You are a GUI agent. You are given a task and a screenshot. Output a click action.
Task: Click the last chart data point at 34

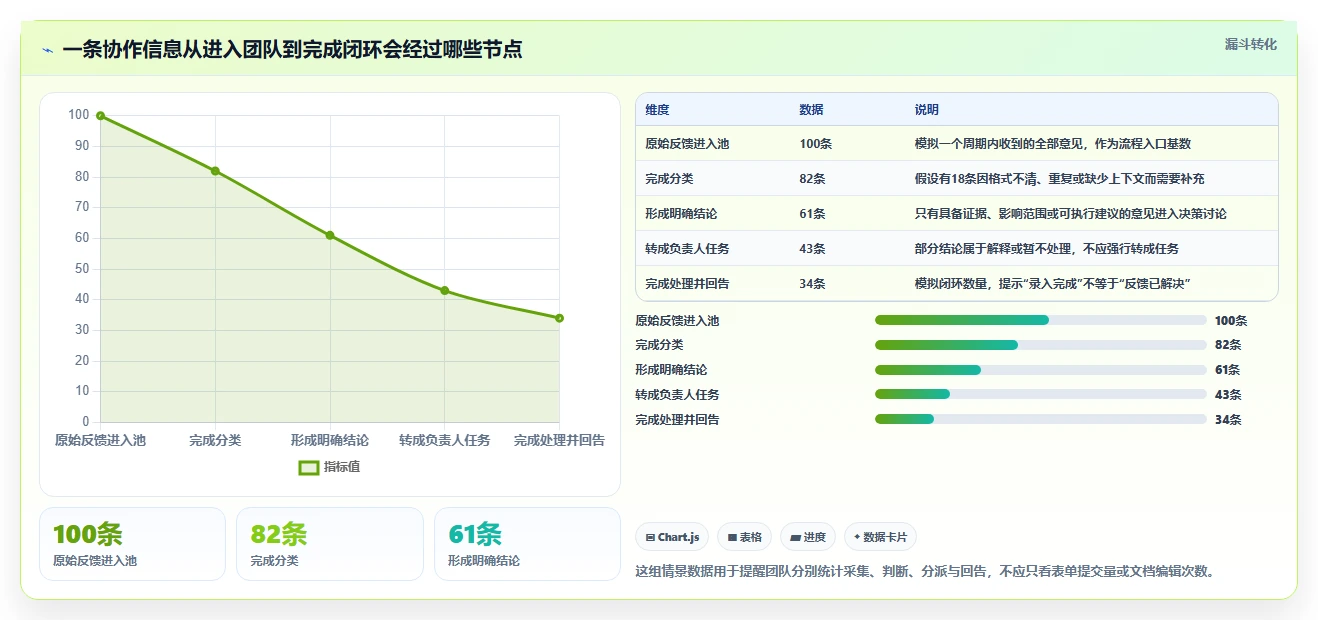[559, 318]
